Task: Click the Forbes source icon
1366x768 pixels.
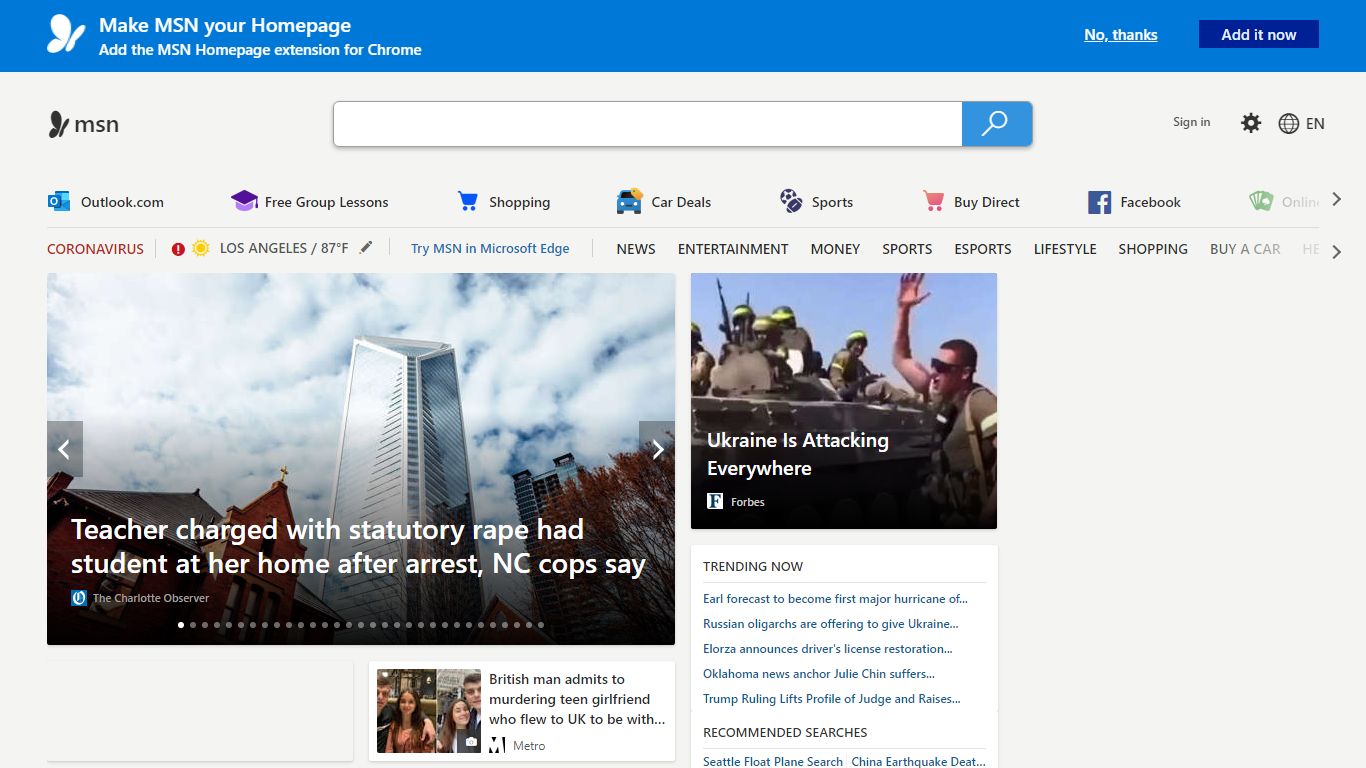Action: 715,501
